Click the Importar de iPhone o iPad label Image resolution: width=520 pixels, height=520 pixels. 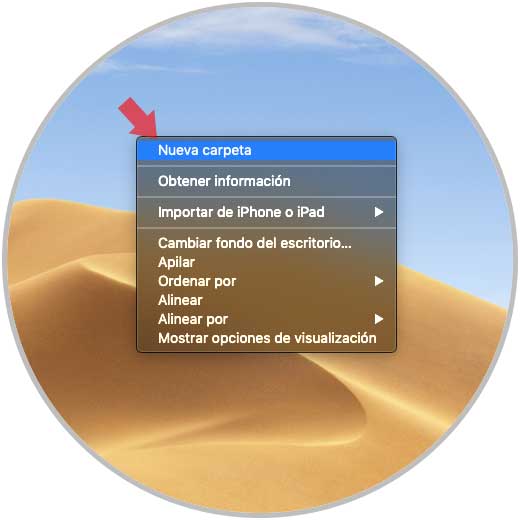click(x=241, y=212)
